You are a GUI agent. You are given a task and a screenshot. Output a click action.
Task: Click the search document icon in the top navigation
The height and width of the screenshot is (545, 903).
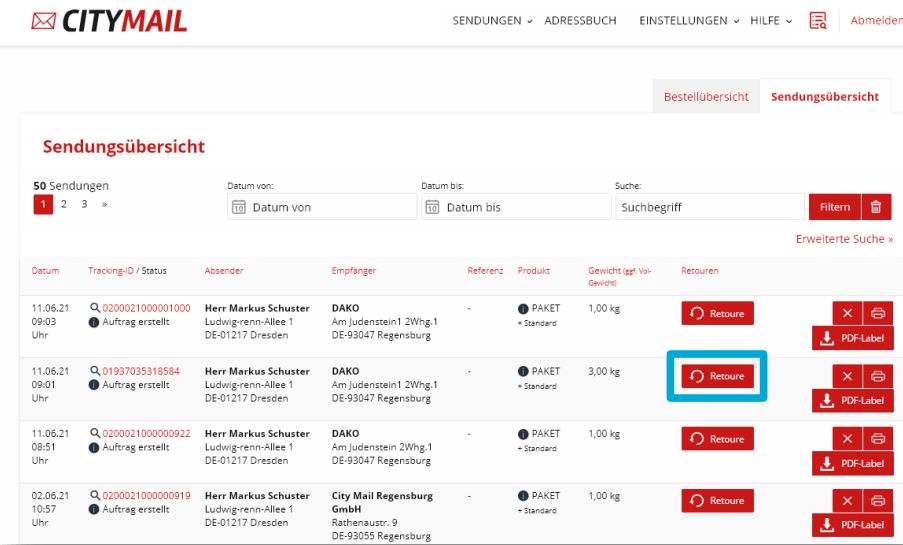[x=818, y=21]
